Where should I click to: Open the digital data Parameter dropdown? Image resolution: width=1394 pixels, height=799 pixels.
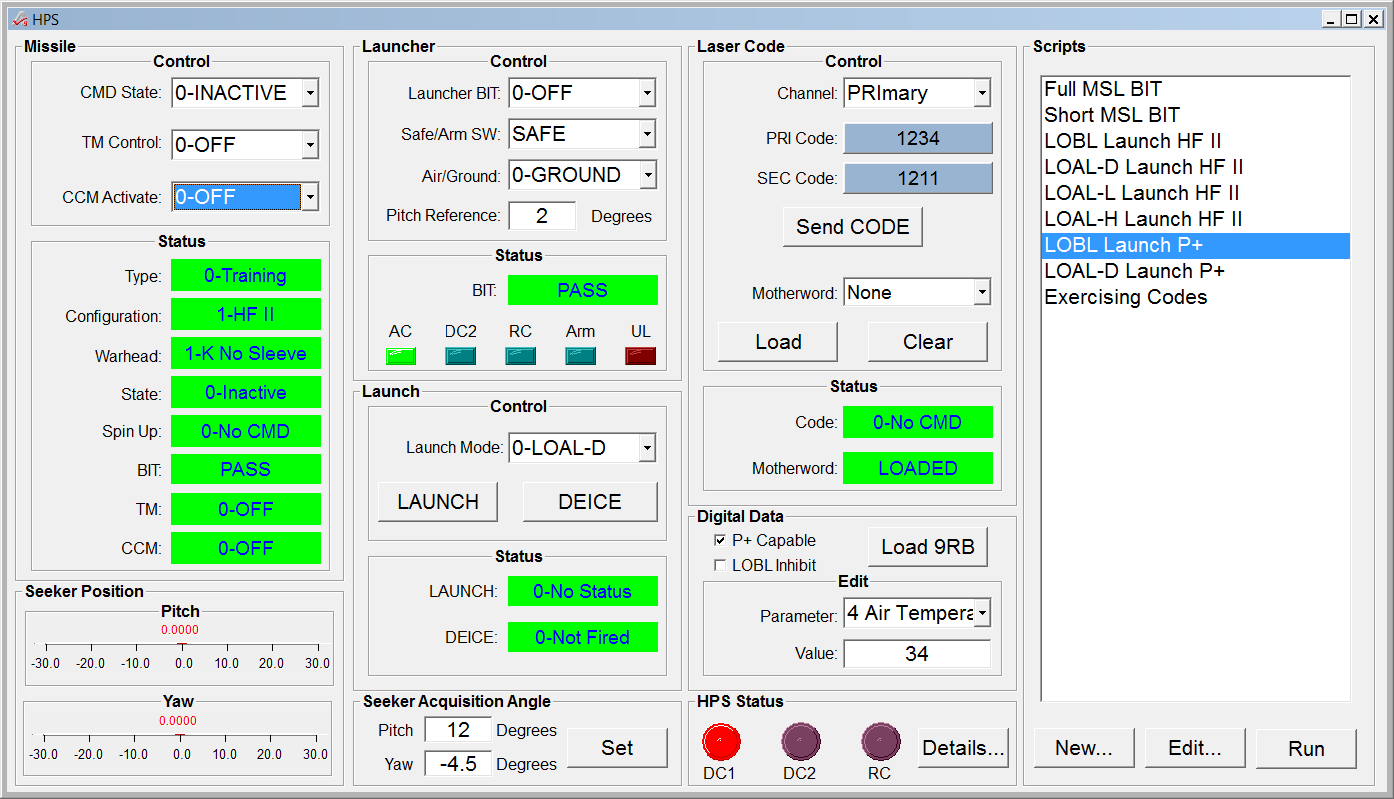pos(982,613)
